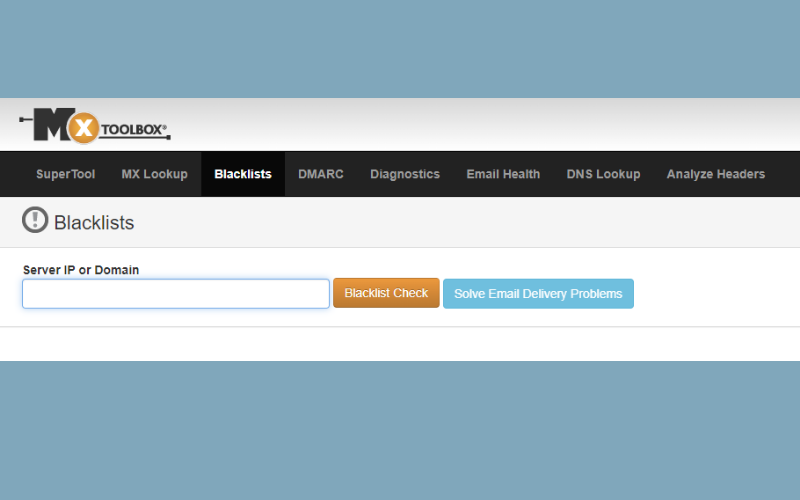This screenshot has height=500, width=800.
Task: Open the DNS Lookup tab
Action: (x=603, y=174)
